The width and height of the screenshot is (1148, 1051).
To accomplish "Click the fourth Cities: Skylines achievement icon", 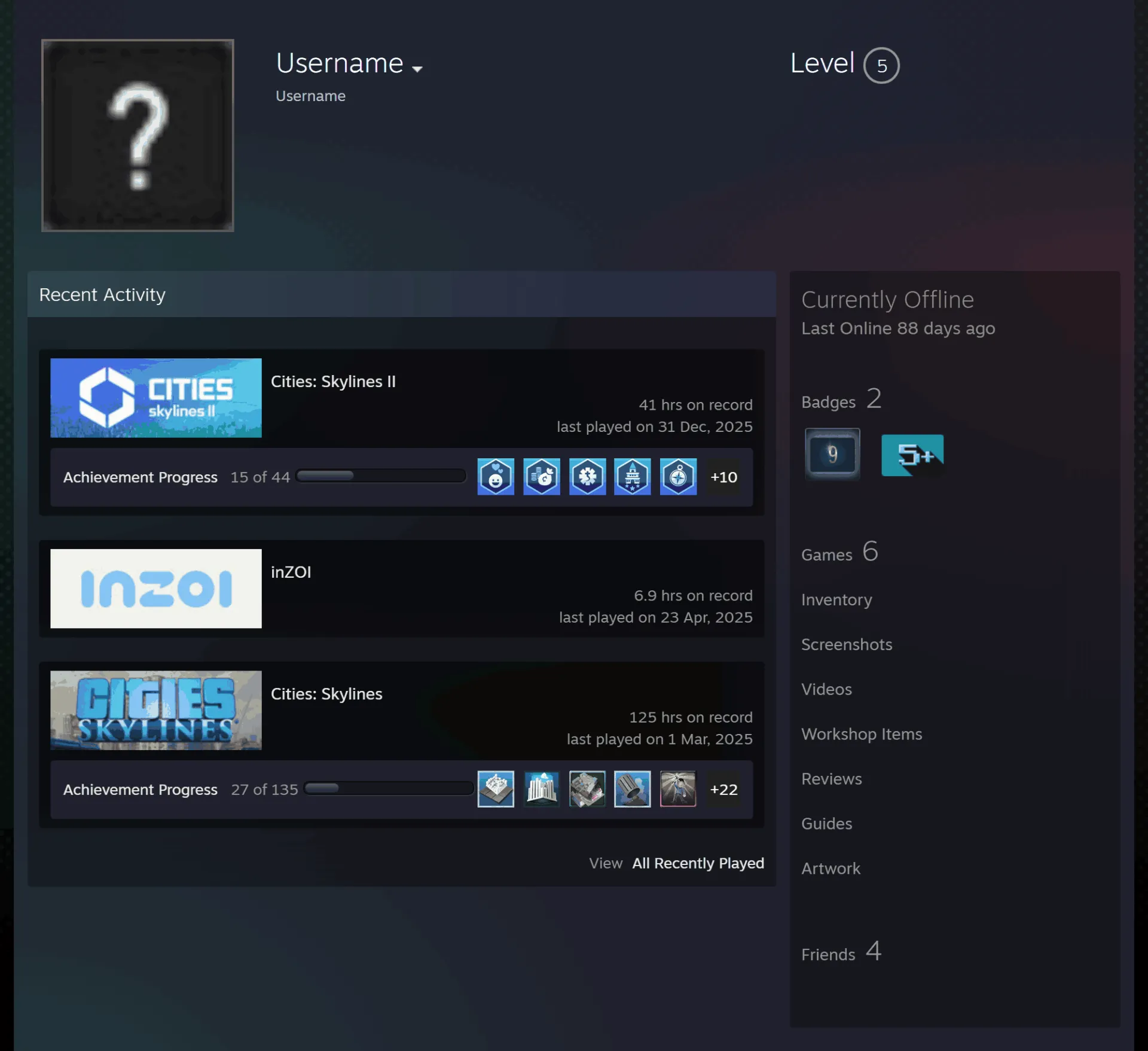I will 633,789.
